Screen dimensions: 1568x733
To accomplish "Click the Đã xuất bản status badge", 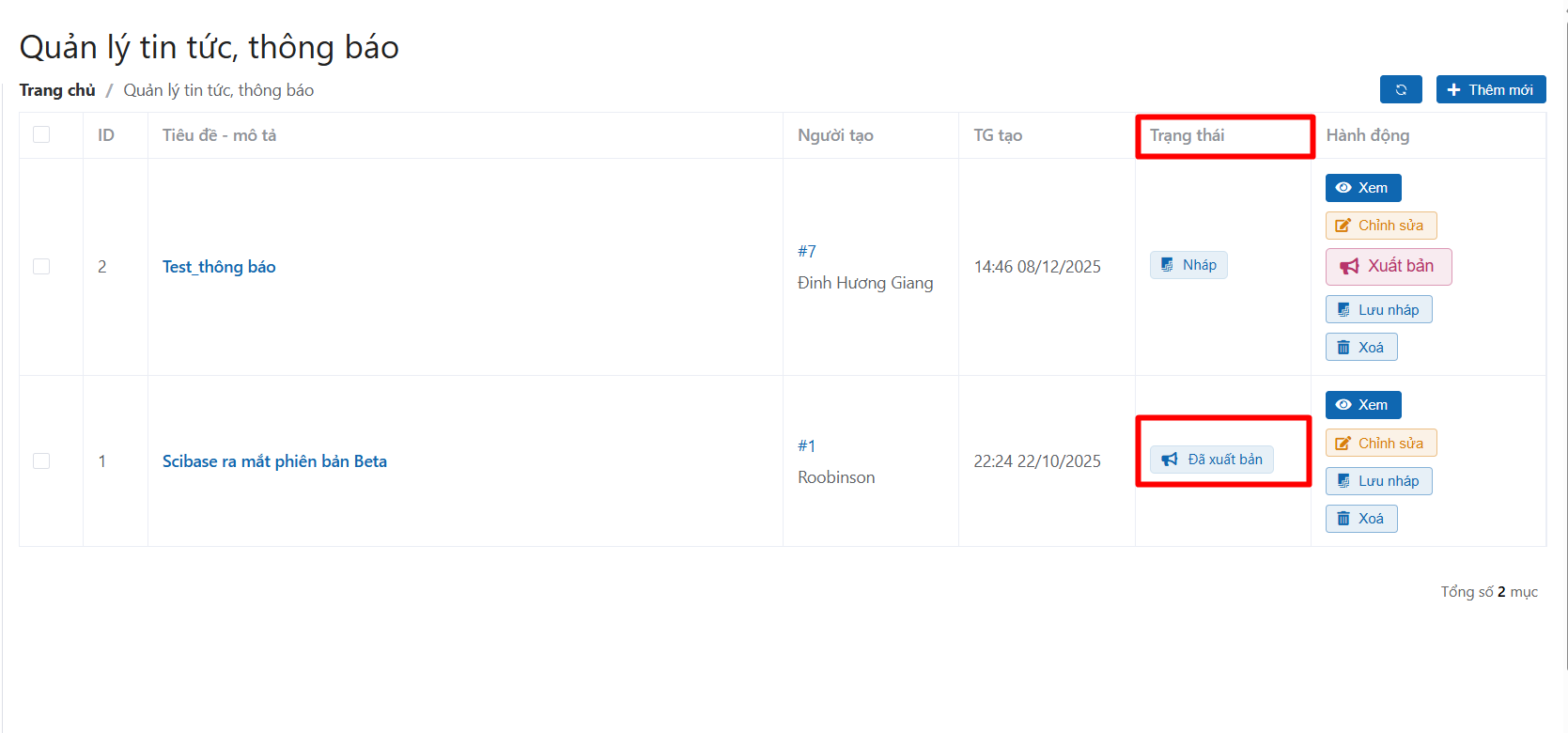I will (1212, 460).
